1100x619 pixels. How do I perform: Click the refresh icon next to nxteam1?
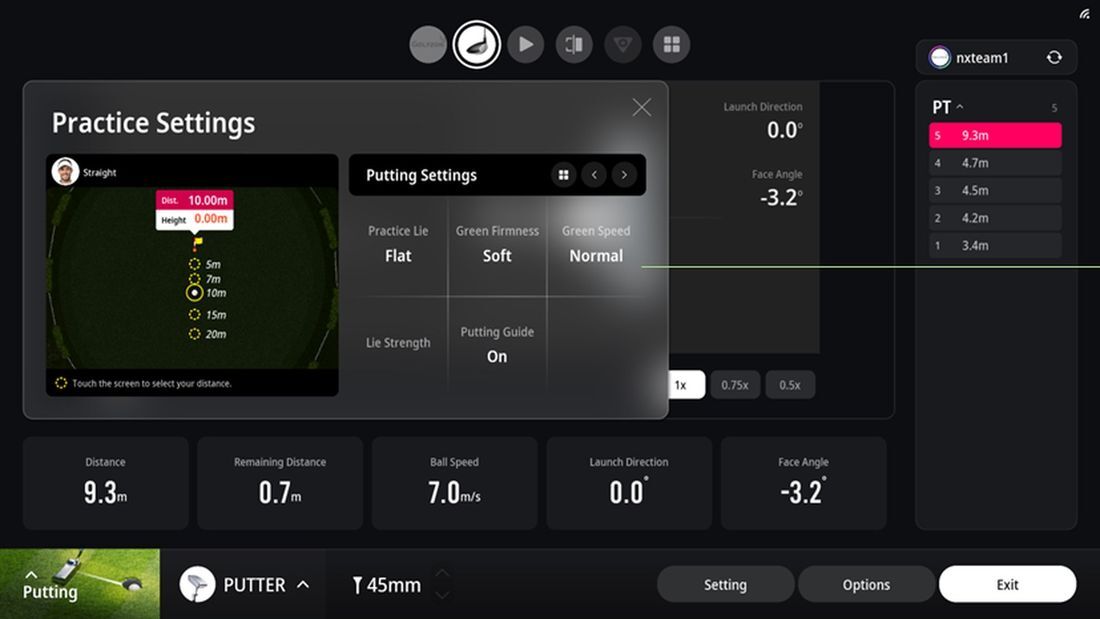[x=1054, y=58]
